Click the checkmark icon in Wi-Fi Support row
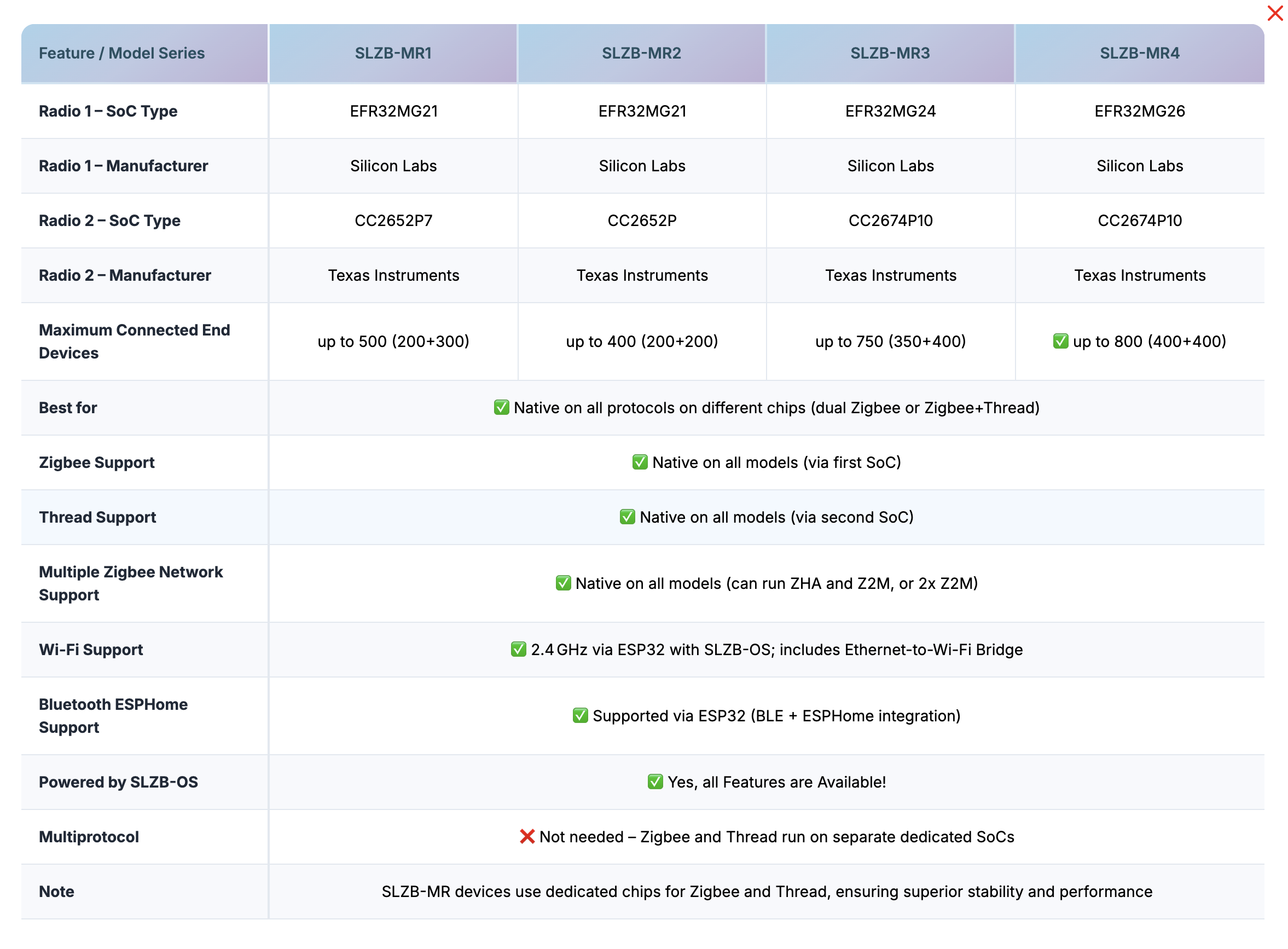Image resolution: width=1288 pixels, height=949 pixels. (518, 650)
